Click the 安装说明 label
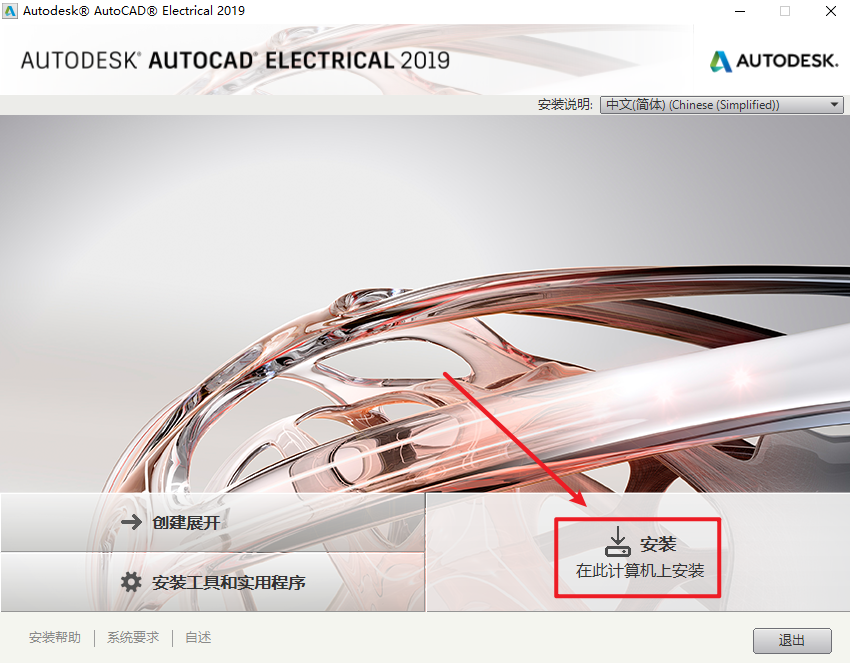The width and height of the screenshot is (850, 663). coord(565,105)
